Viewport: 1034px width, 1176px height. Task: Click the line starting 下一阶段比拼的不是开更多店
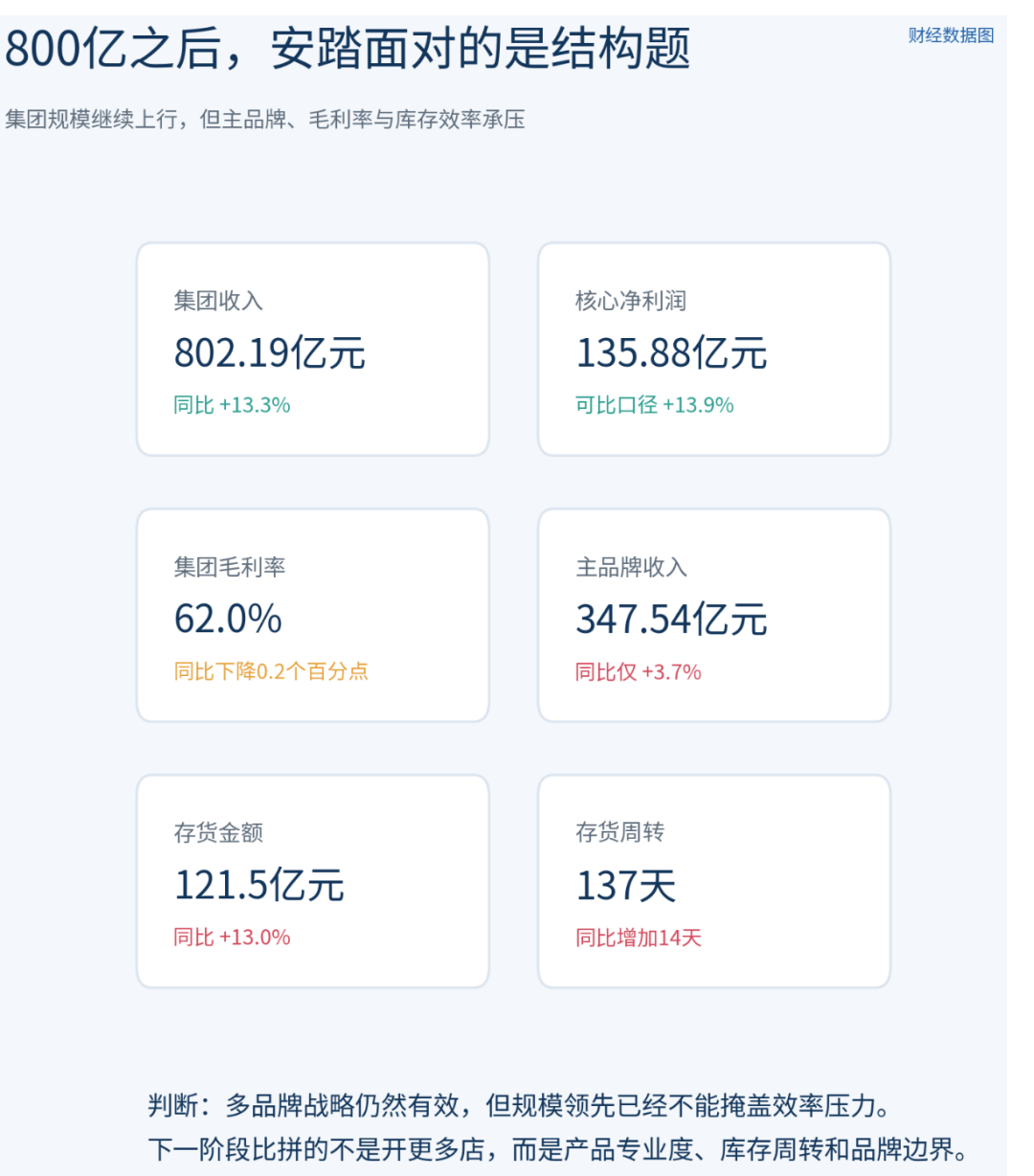[x=559, y=1149]
